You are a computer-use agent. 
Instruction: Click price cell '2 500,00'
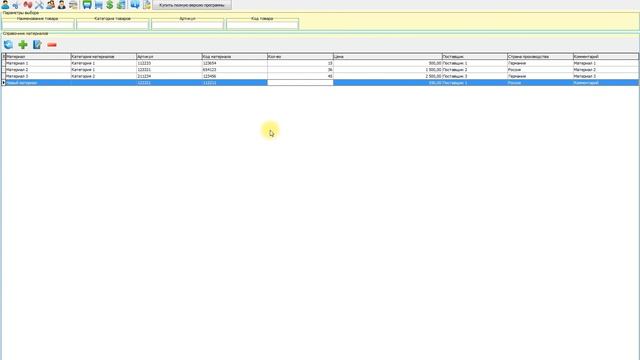click(388, 76)
